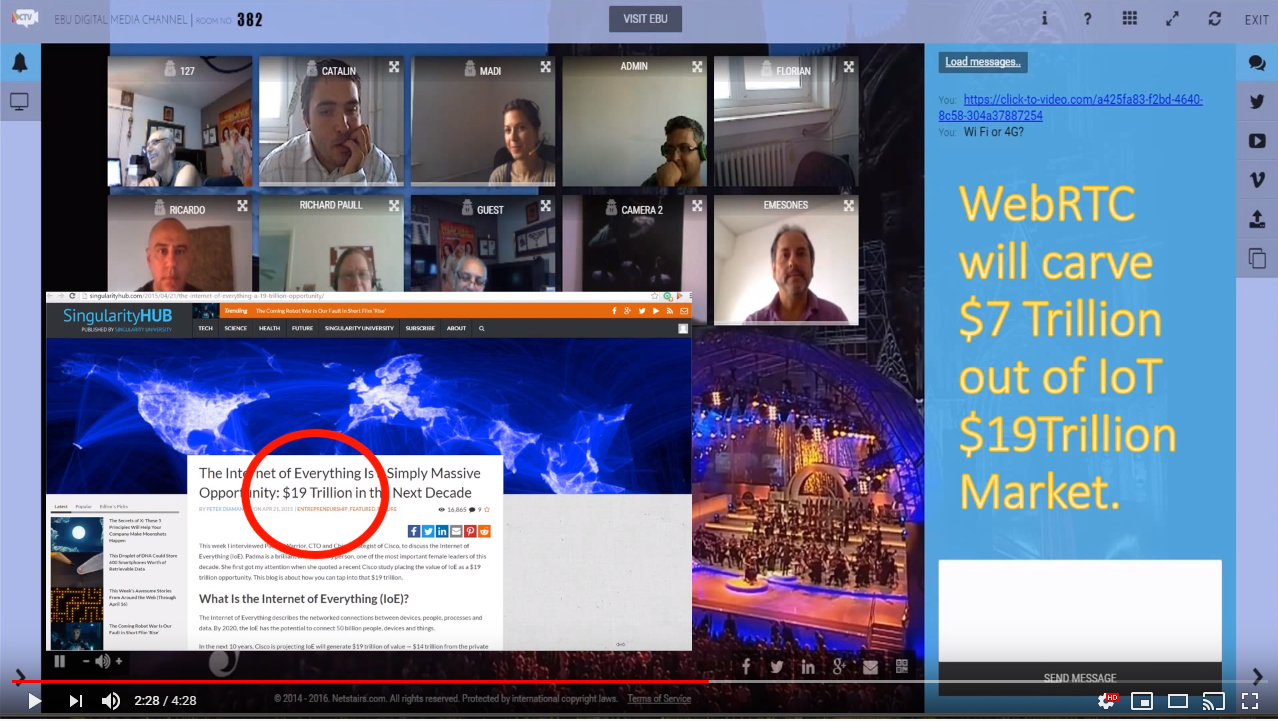Share the room on LinkedIn
Image resolution: width=1278 pixels, height=721 pixels.
click(808, 667)
